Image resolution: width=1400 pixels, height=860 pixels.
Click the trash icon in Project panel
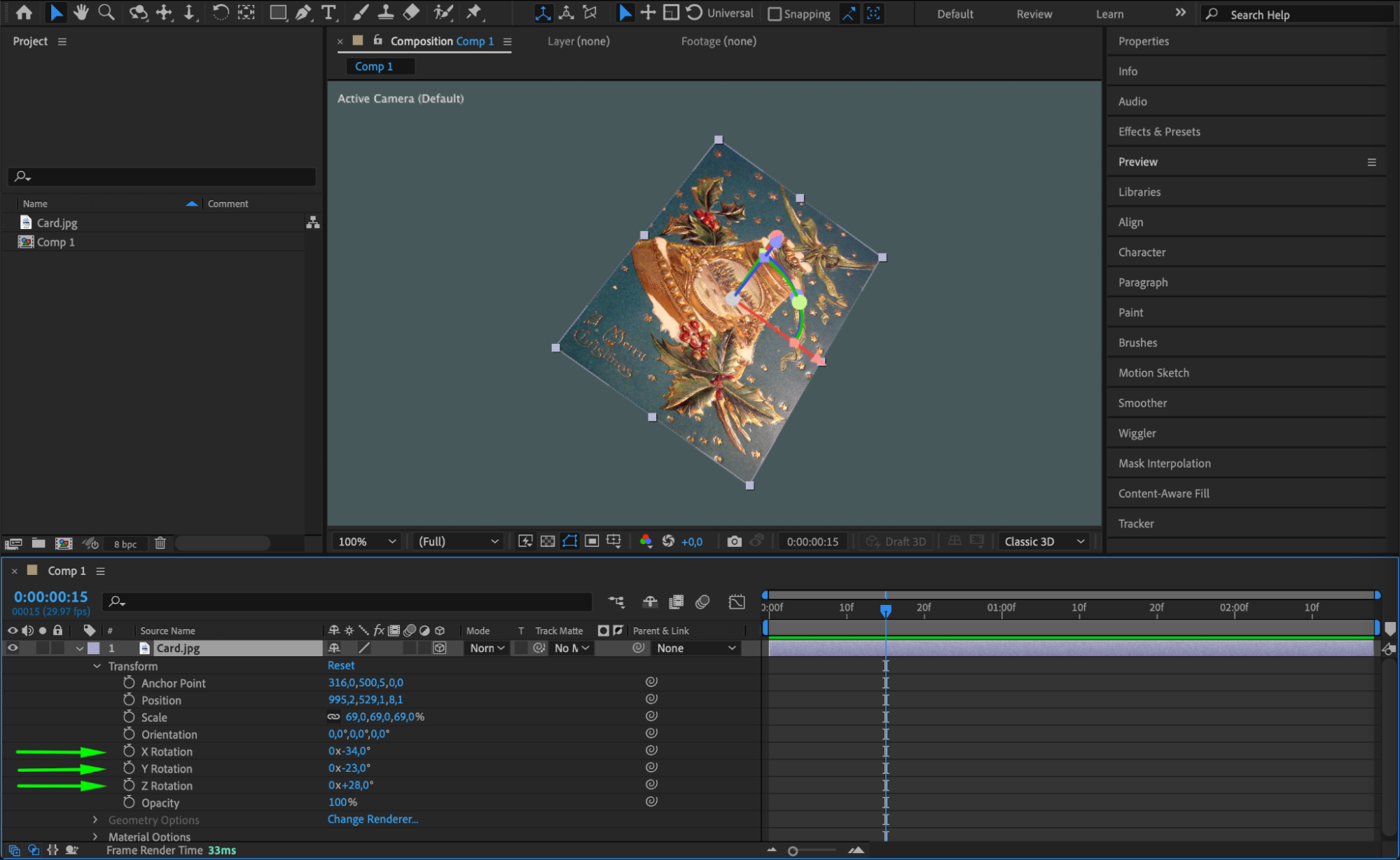tap(160, 543)
